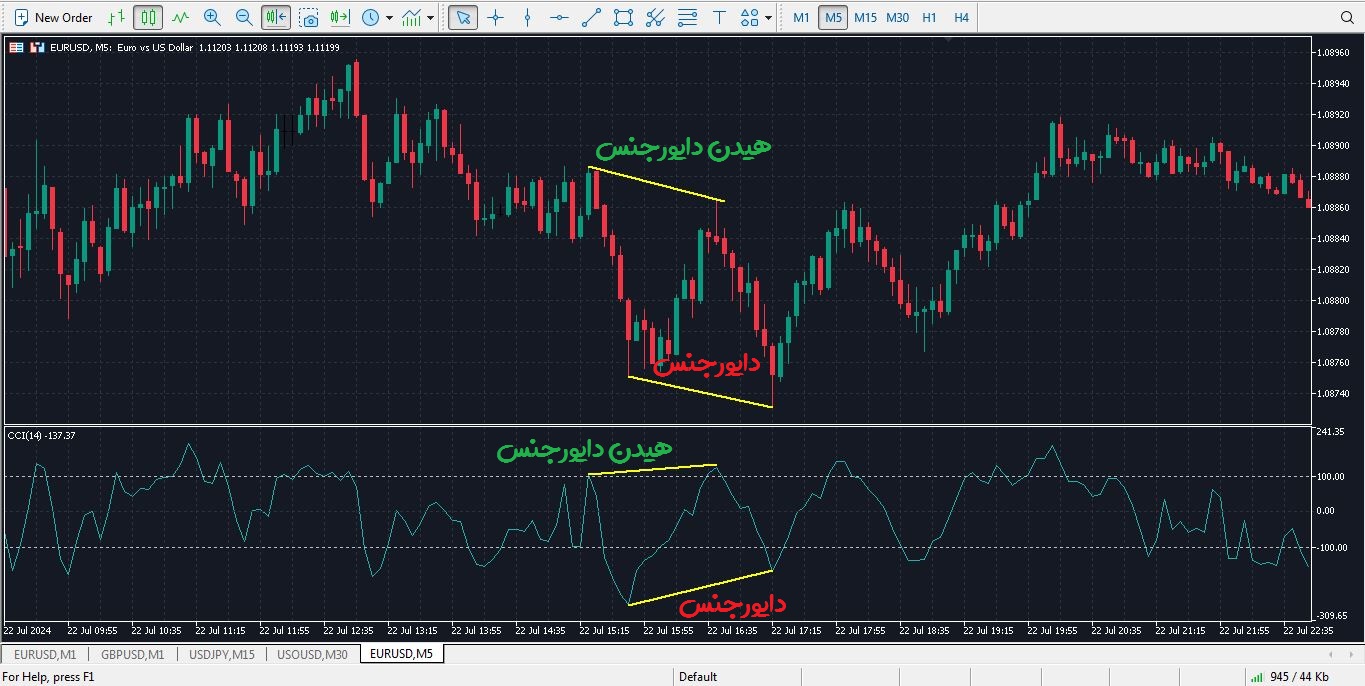This screenshot has width=1365, height=686.
Task: Open the timeframe clock dropdown arrow
Action: point(389,18)
